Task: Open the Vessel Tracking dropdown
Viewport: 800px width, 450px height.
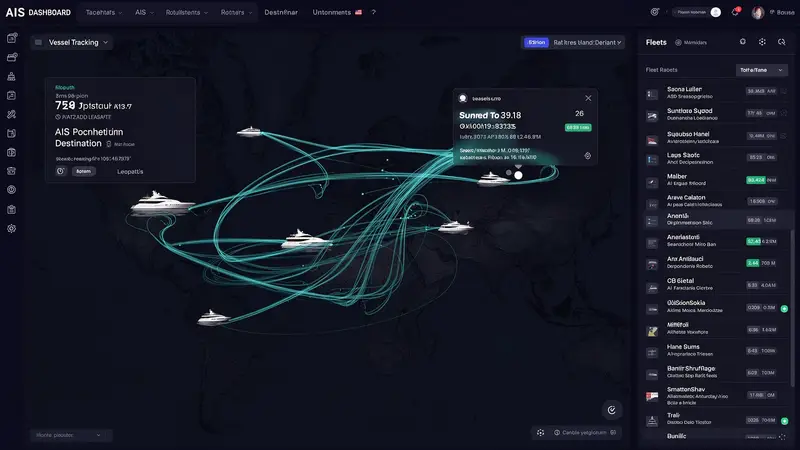Action: click(72, 42)
